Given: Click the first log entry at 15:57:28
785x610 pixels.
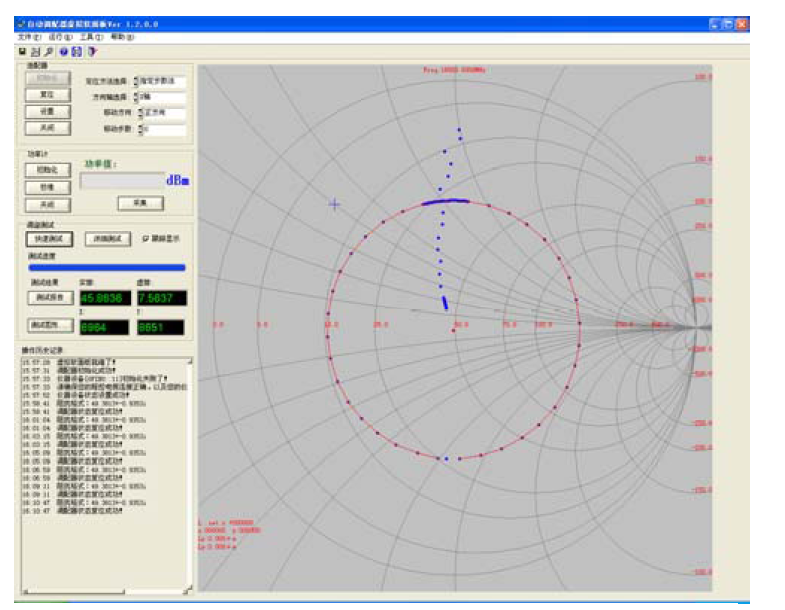Looking at the screenshot, I should pyautogui.click(x=69, y=362).
